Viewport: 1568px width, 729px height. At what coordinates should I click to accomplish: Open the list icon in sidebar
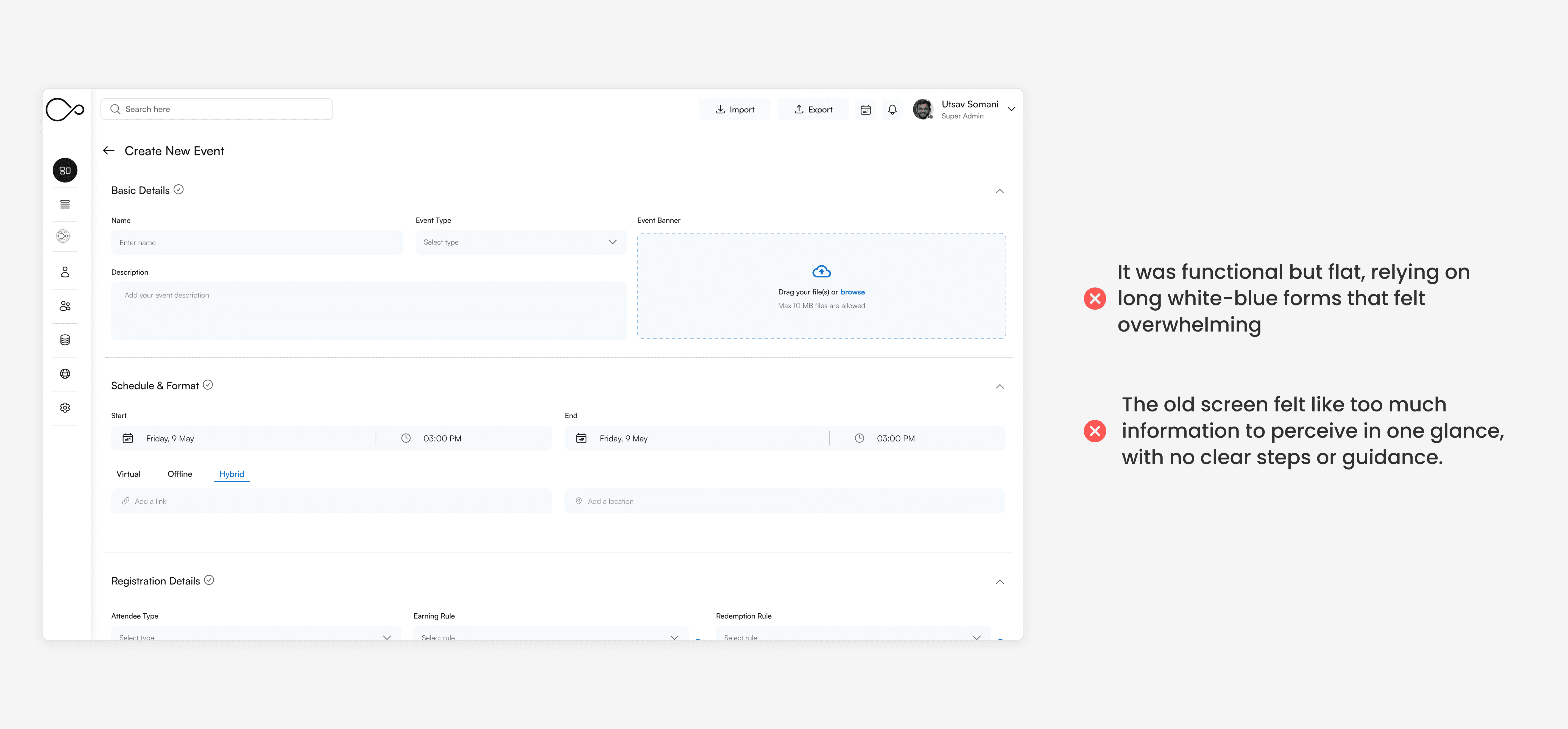pyautogui.click(x=65, y=204)
